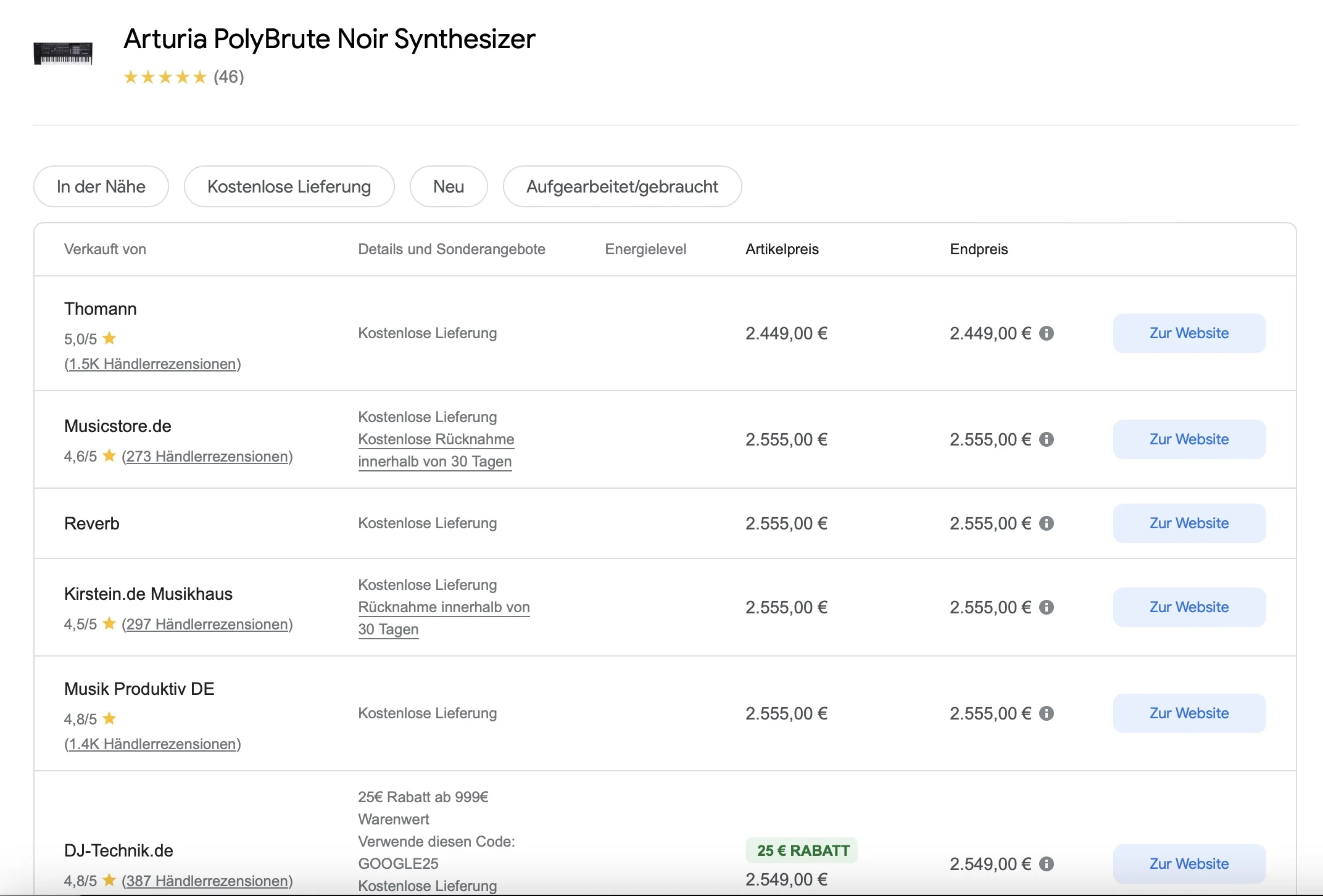
Task: Click info icon in Musik Produktiv DE row
Action: pos(1046,713)
